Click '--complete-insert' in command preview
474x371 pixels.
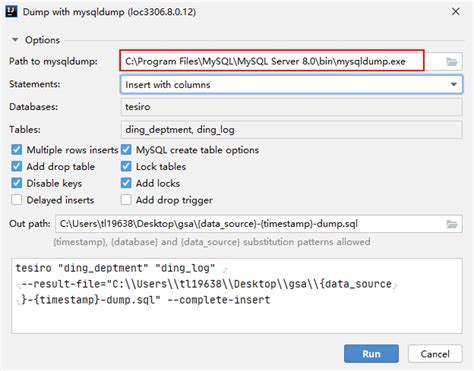point(219,300)
